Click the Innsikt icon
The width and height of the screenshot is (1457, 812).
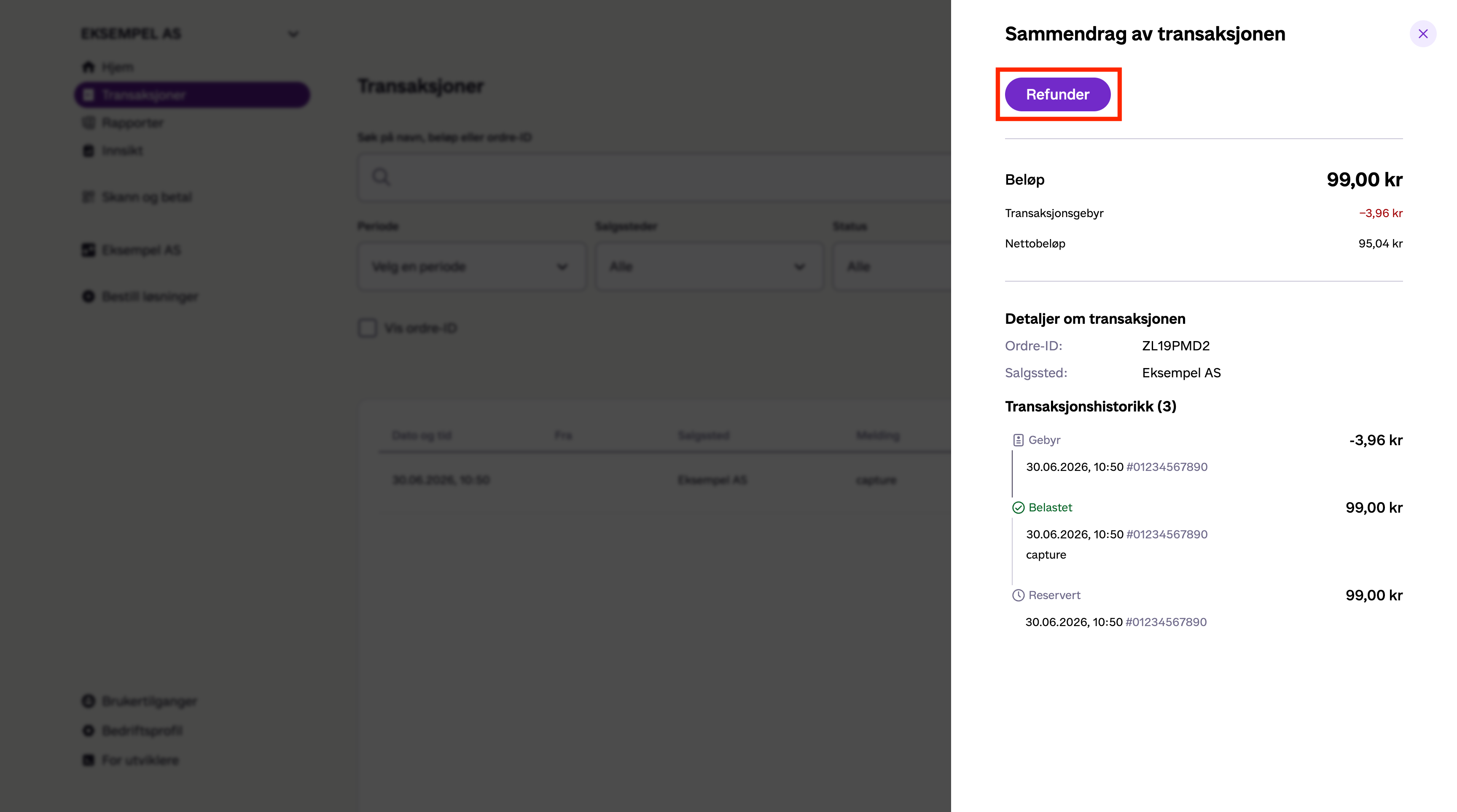[x=88, y=151]
